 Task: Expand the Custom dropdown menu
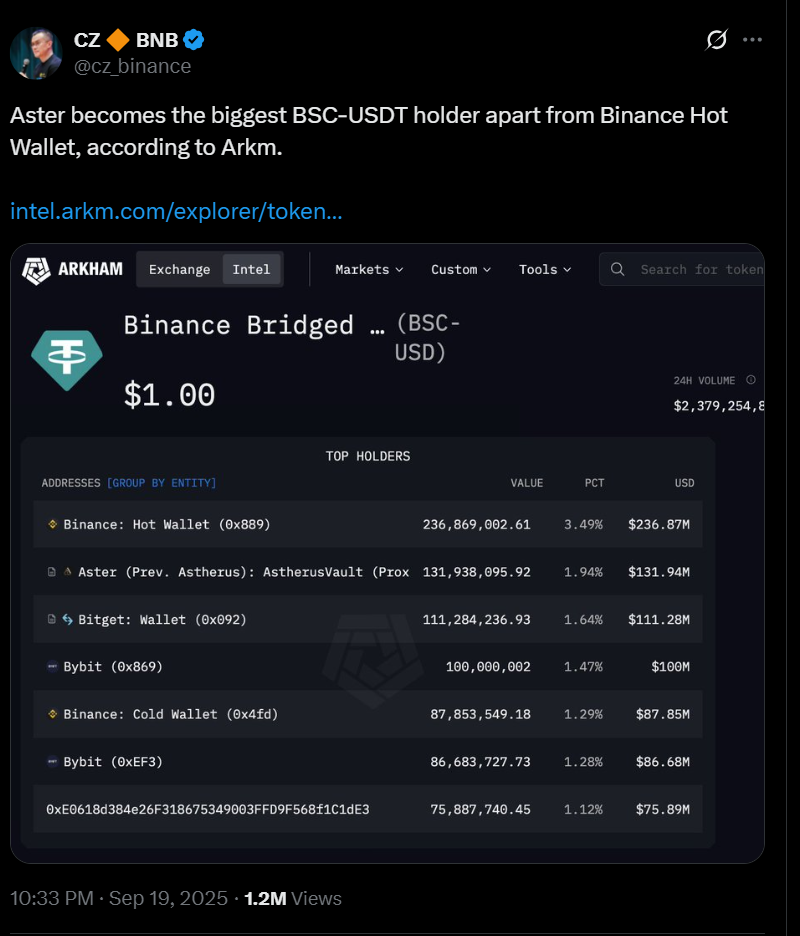pyautogui.click(x=461, y=269)
